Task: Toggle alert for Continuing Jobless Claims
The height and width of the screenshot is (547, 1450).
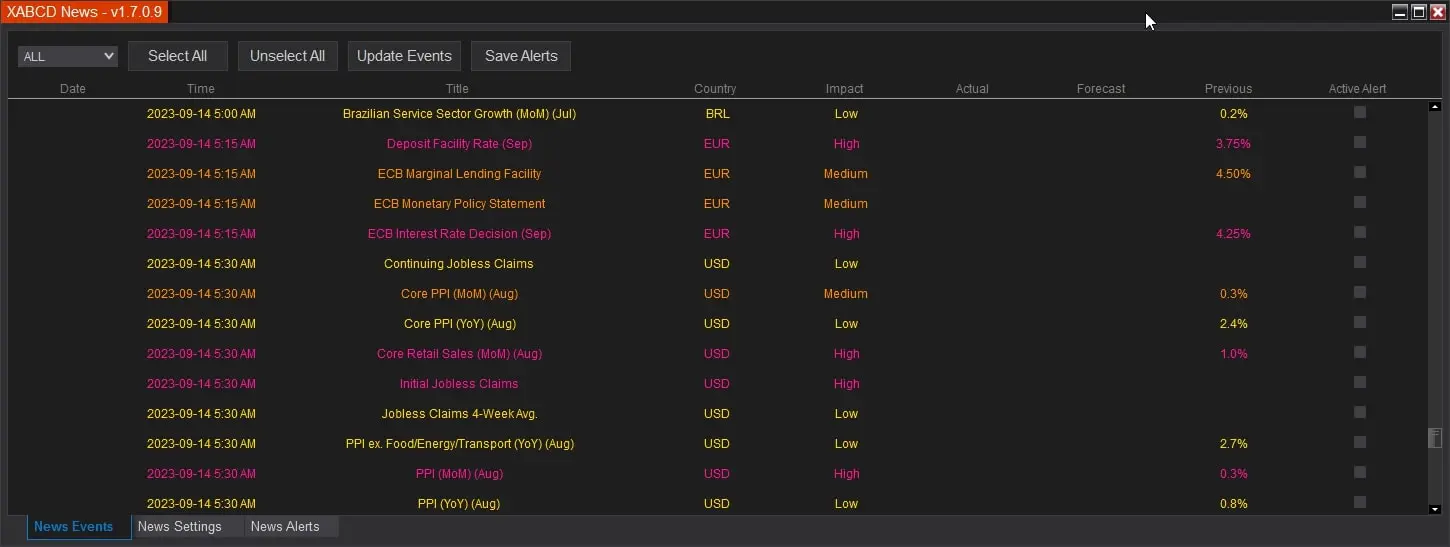Action: [1360, 262]
